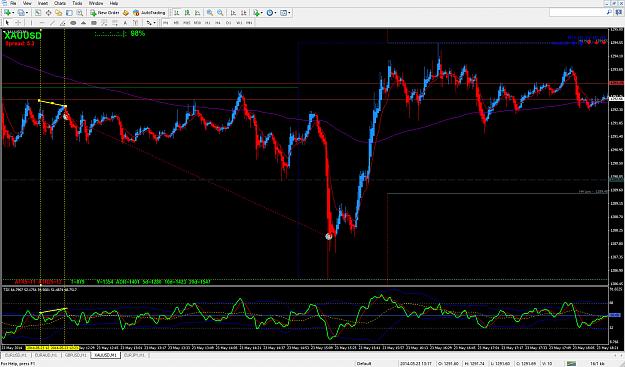Expand the Periods dropdown arrow

275,13
